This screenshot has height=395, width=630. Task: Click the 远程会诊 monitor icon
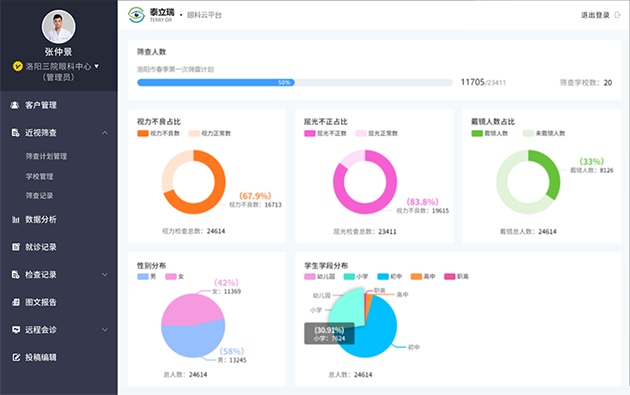coord(16,330)
